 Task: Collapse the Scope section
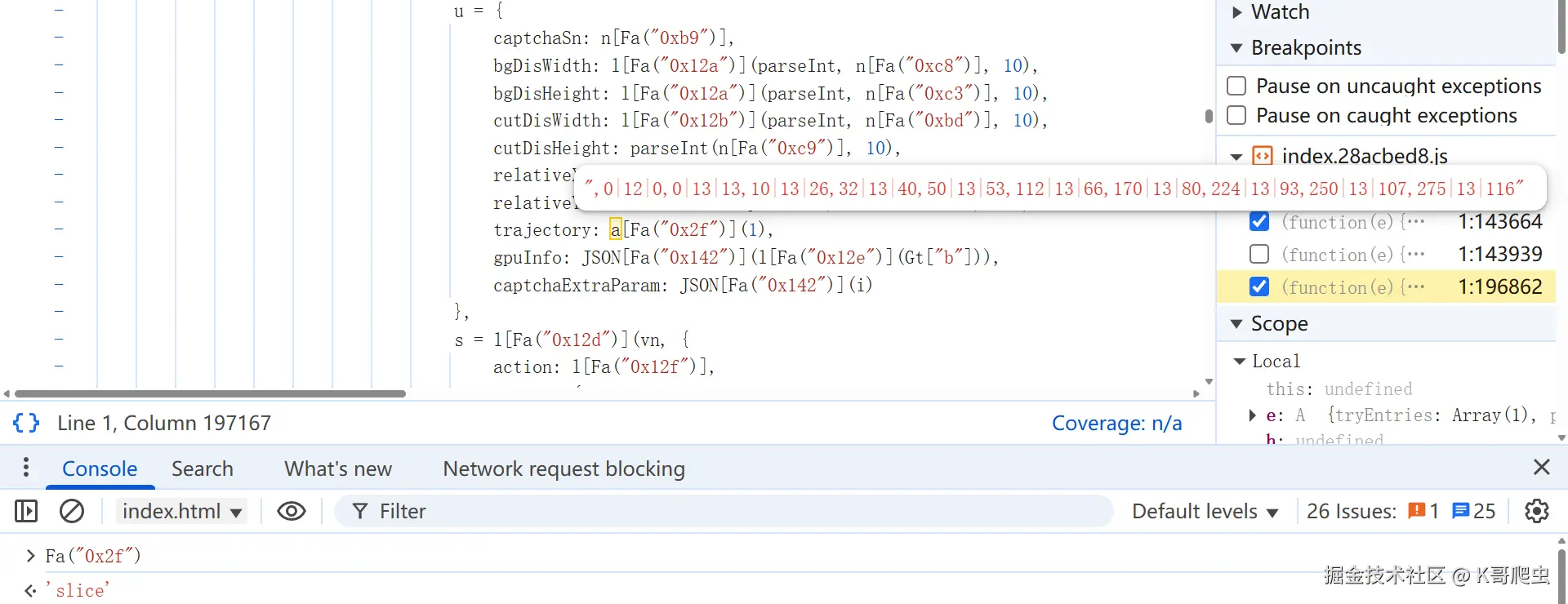pyautogui.click(x=1237, y=324)
